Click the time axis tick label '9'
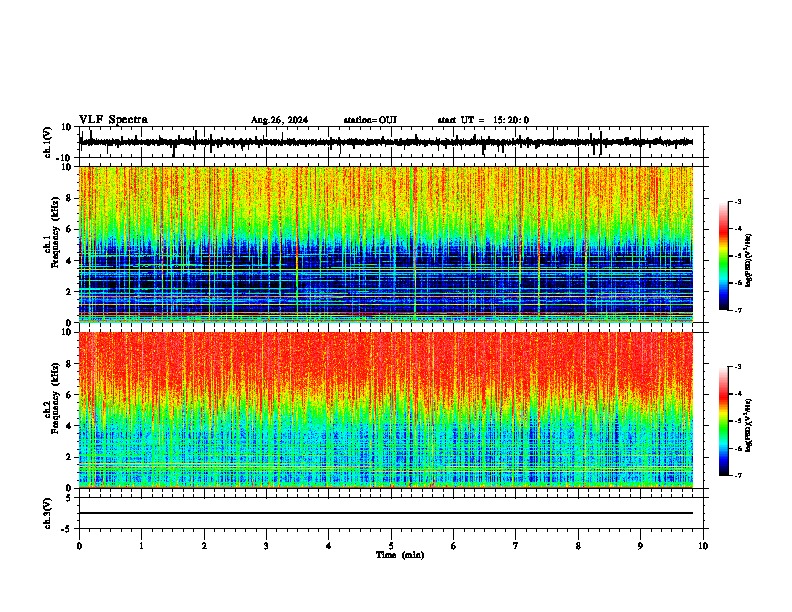This screenshot has width=792, height=612. (x=640, y=546)
